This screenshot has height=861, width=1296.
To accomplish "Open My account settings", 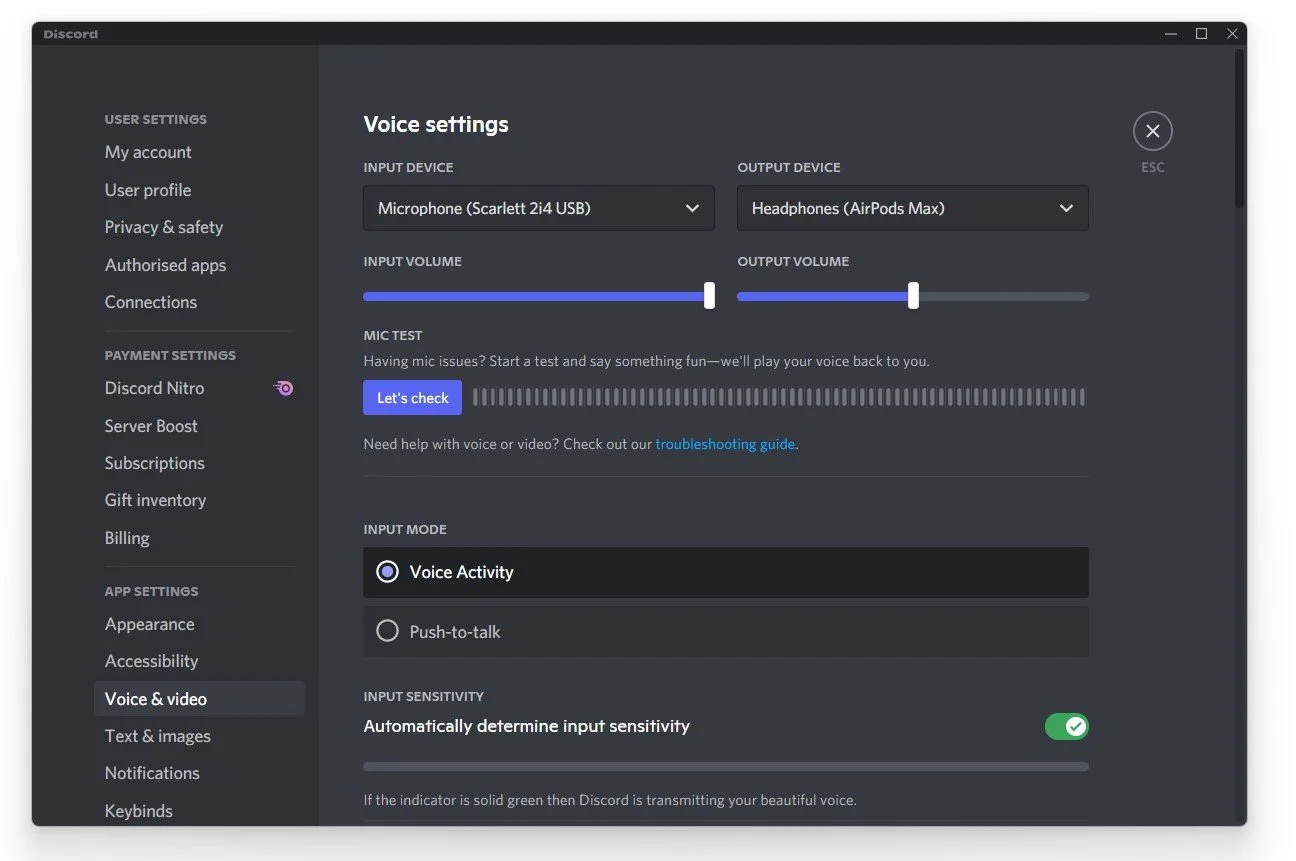I will (x=148, y=152).
